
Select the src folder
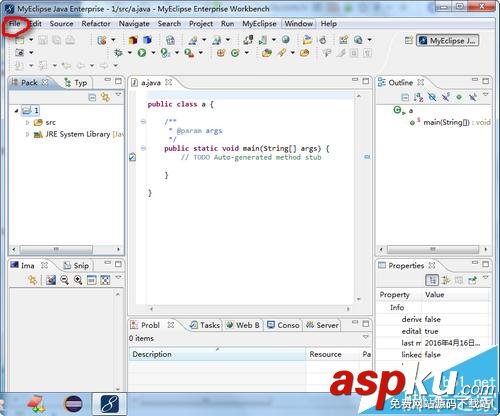[45, 122]
